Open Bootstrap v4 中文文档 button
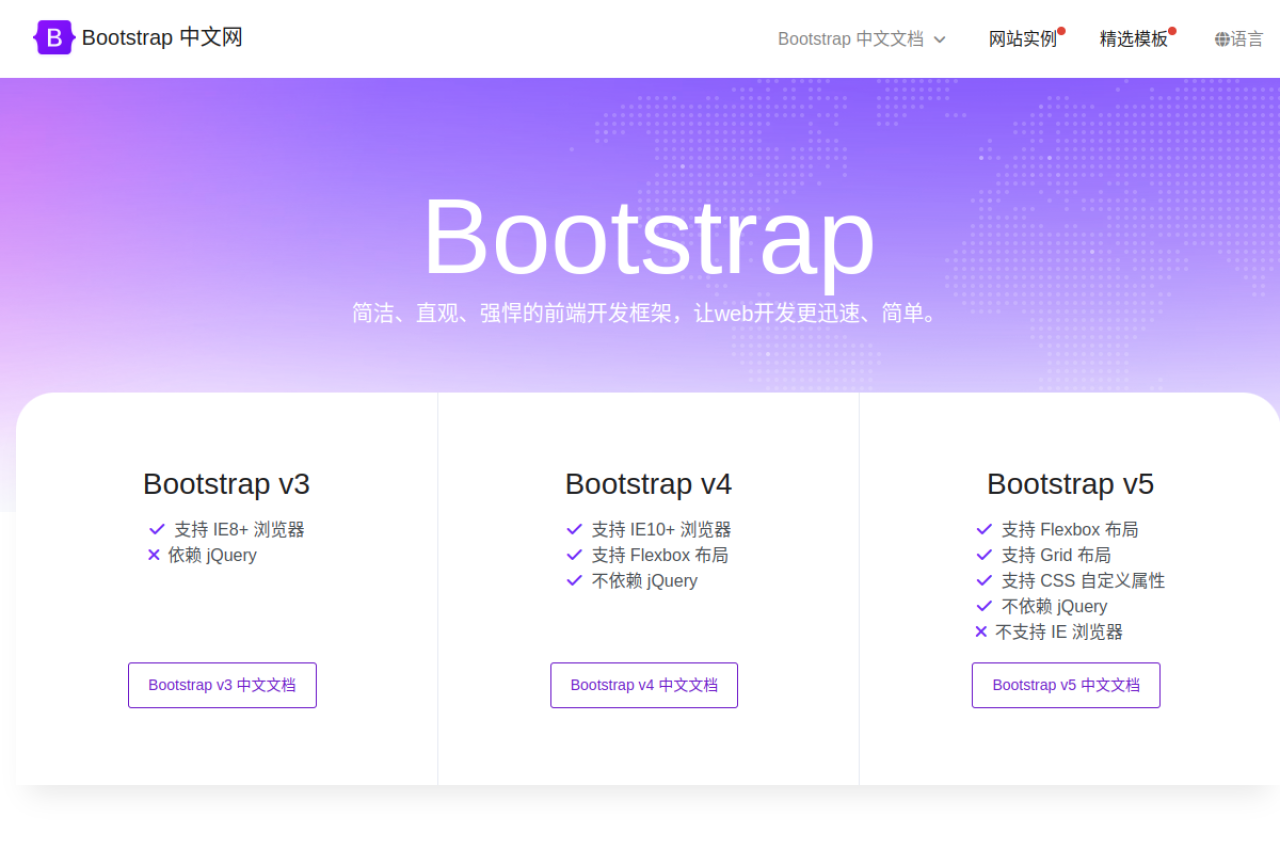This screenshot has width=1280, height=853. click(644, 685)
